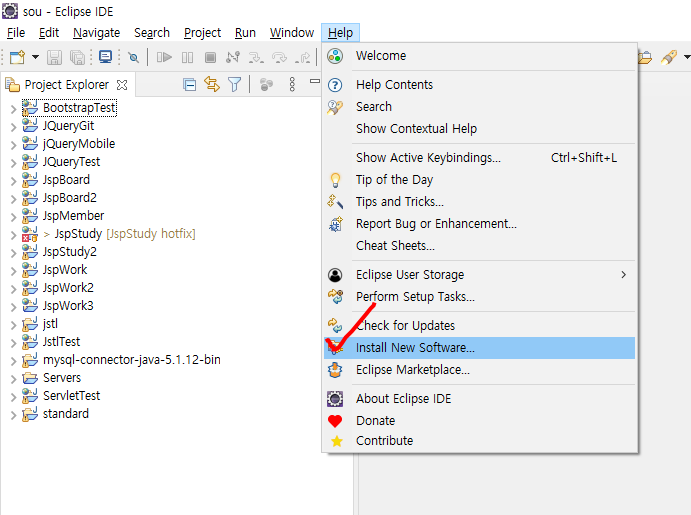Select Show Contextual Help
691x515 pixels.
[479, 129]
